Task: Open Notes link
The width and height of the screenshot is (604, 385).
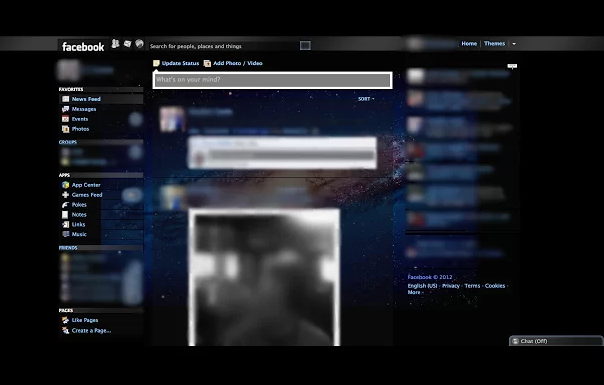Action: pos(79,215)
